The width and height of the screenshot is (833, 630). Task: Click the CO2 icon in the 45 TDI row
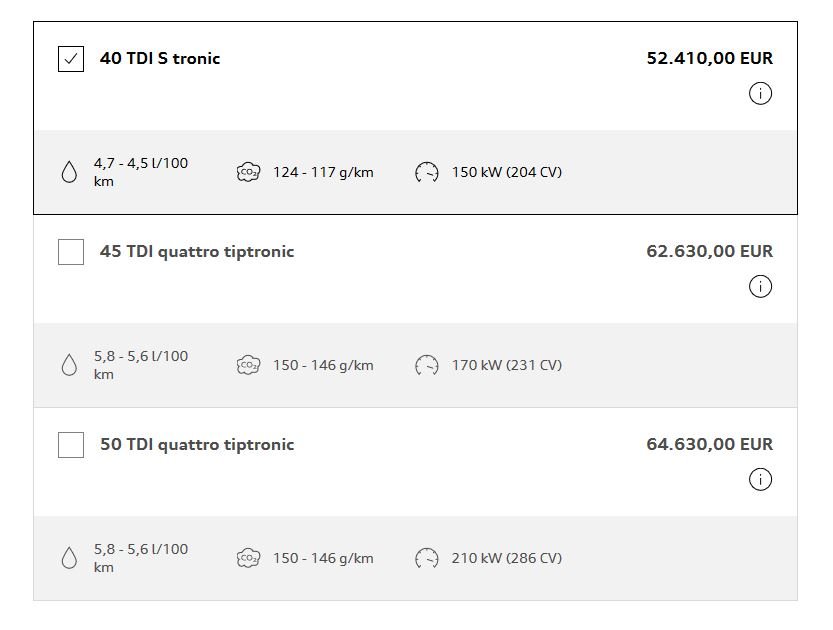click(x=248, y=365)
